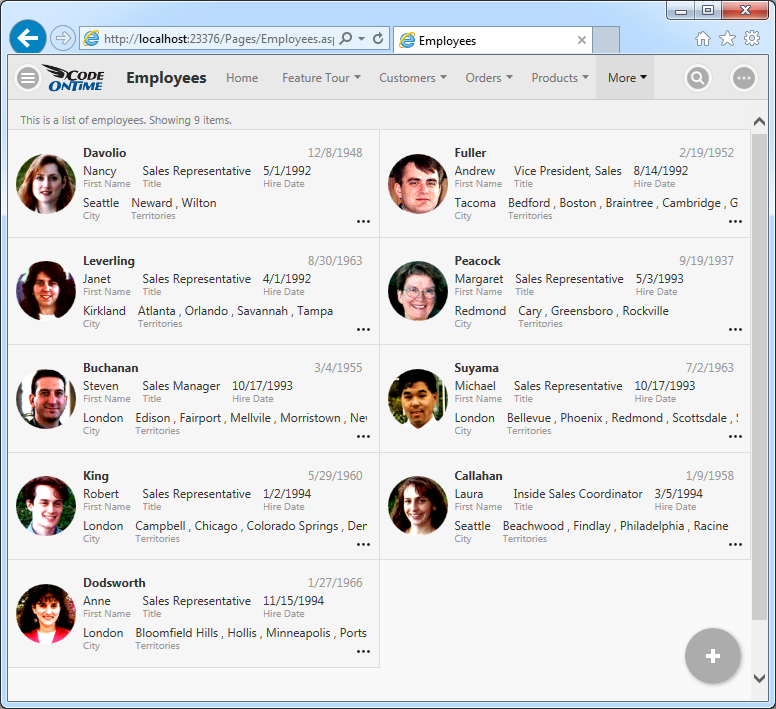Click hire date 11/15/1994
This screenshot has width=776, height=709.
(x=293, y=601)
